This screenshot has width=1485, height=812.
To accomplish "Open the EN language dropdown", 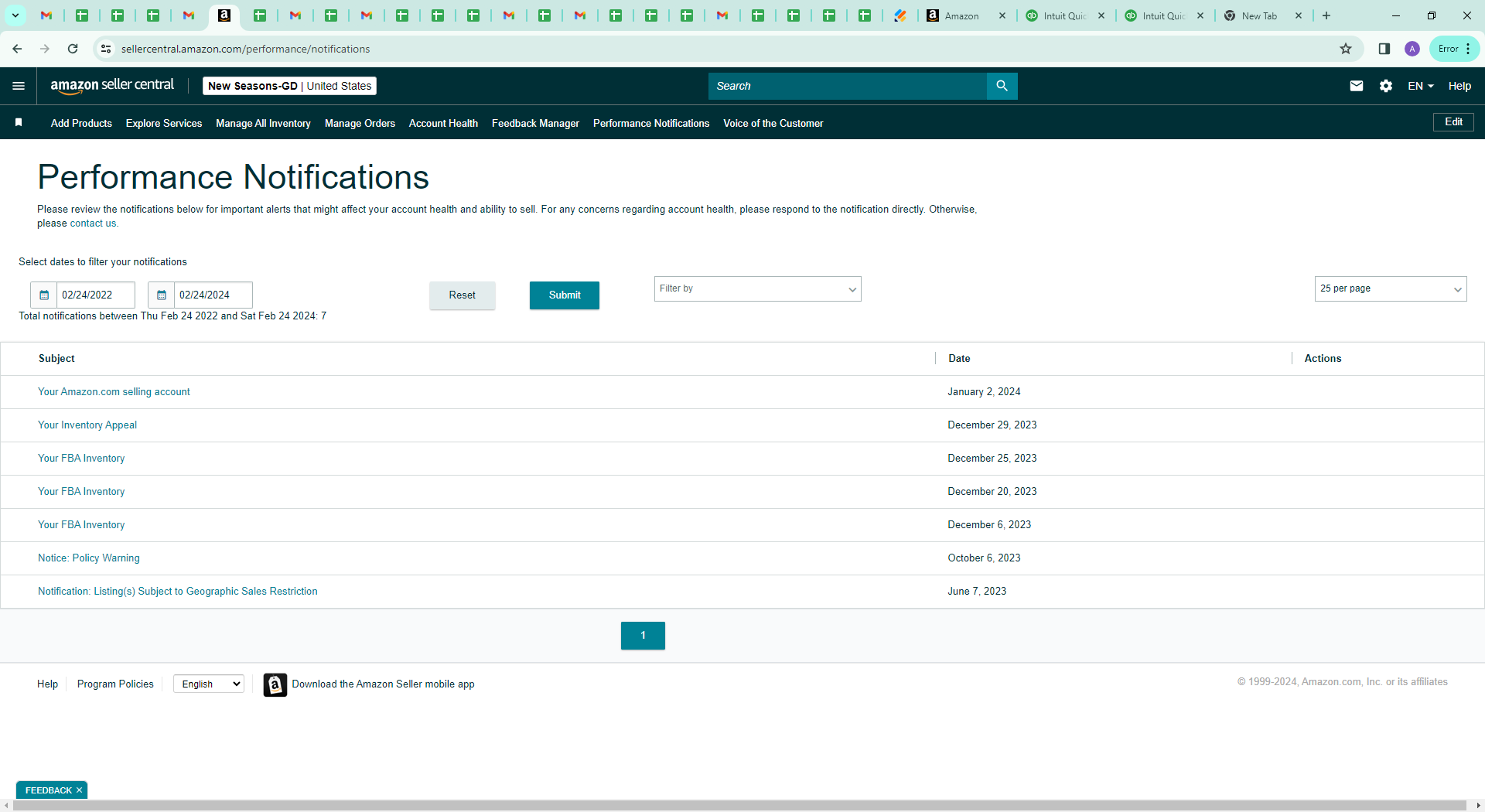I will click(1421, 86).
